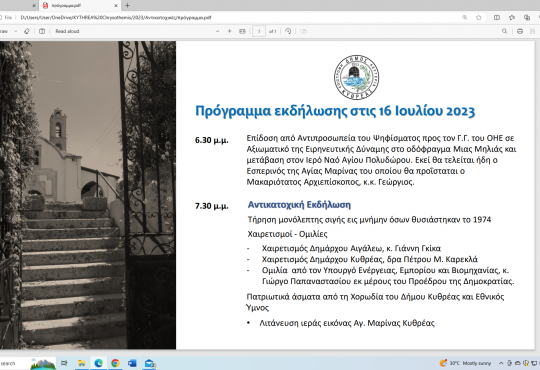Zoom out with the minus icon
Image resolution: width=540 pixels, height=370 pixels.
click(x=218, y=31)
